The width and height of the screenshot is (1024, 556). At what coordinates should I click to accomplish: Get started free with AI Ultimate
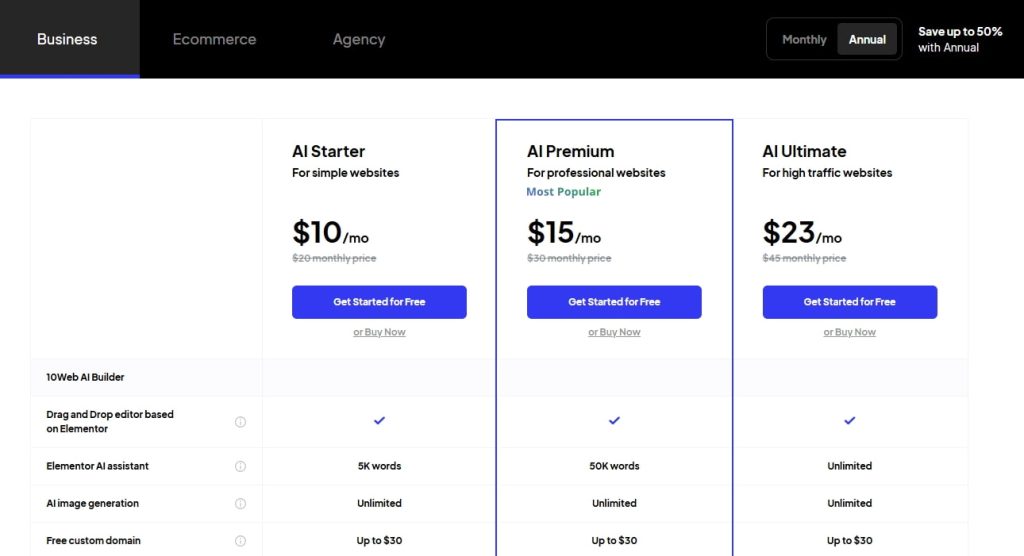pos(849,302)
